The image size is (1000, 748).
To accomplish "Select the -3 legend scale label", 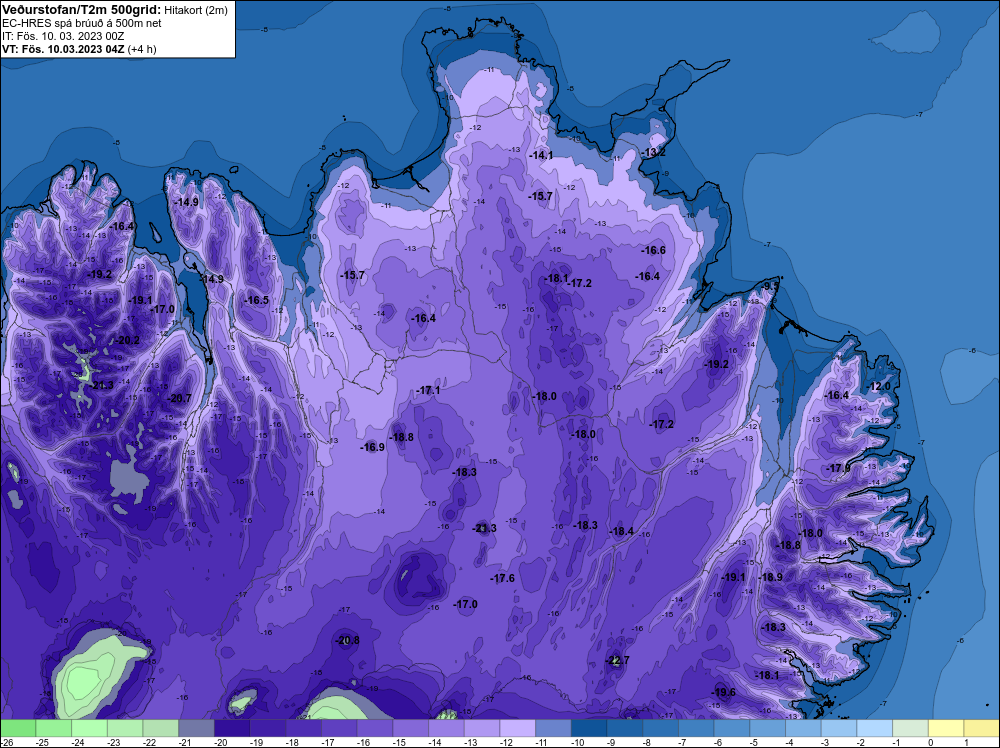I will click(827, 742).
